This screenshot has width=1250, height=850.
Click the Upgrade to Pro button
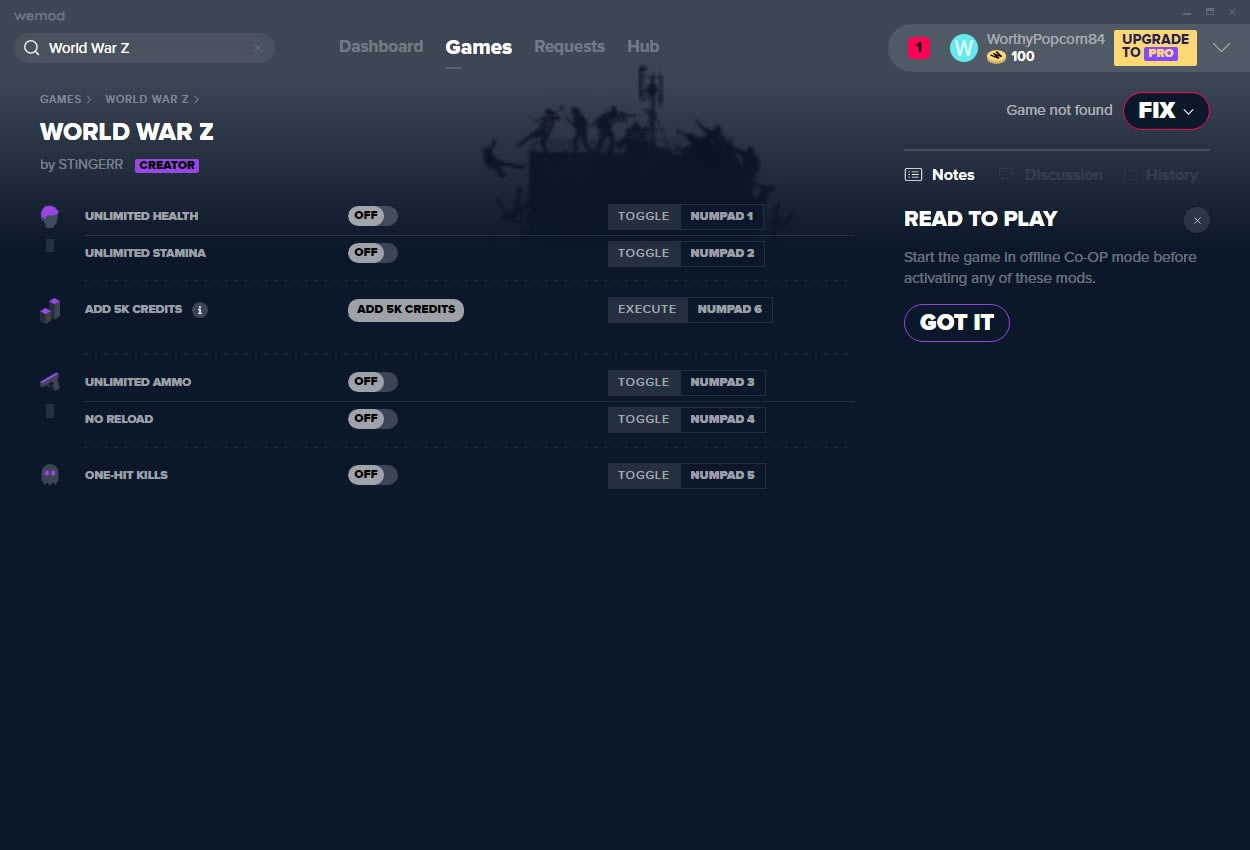point(1155,47)
